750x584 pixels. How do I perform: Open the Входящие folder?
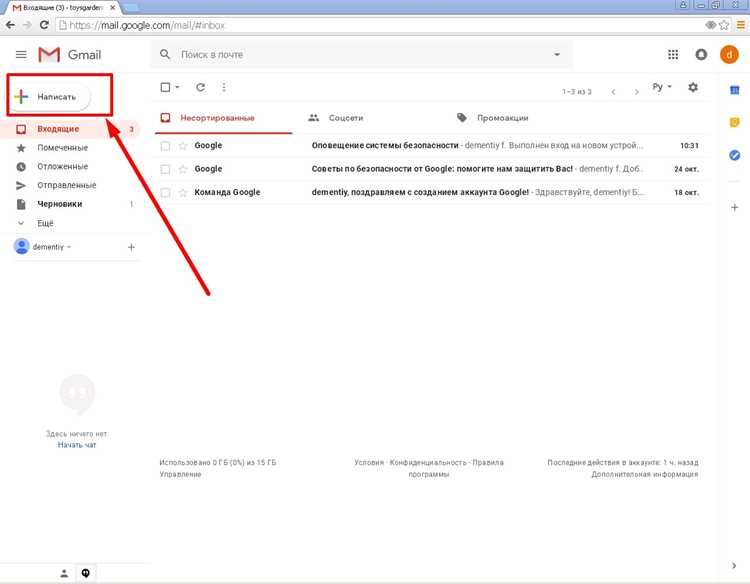[72, 129]
